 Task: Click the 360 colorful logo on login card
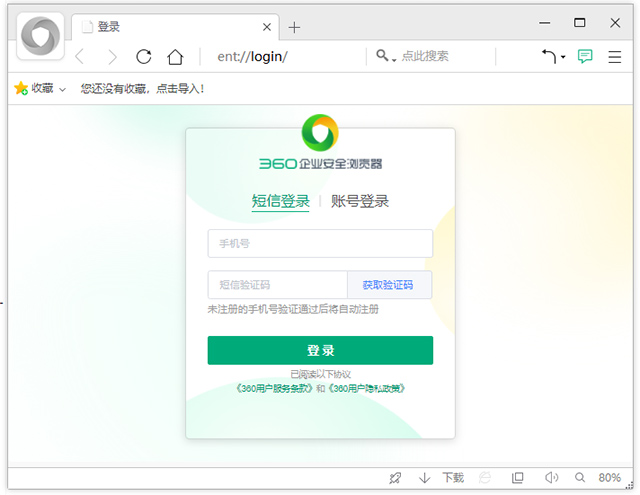pyautogui.click(x=320, y=133)
